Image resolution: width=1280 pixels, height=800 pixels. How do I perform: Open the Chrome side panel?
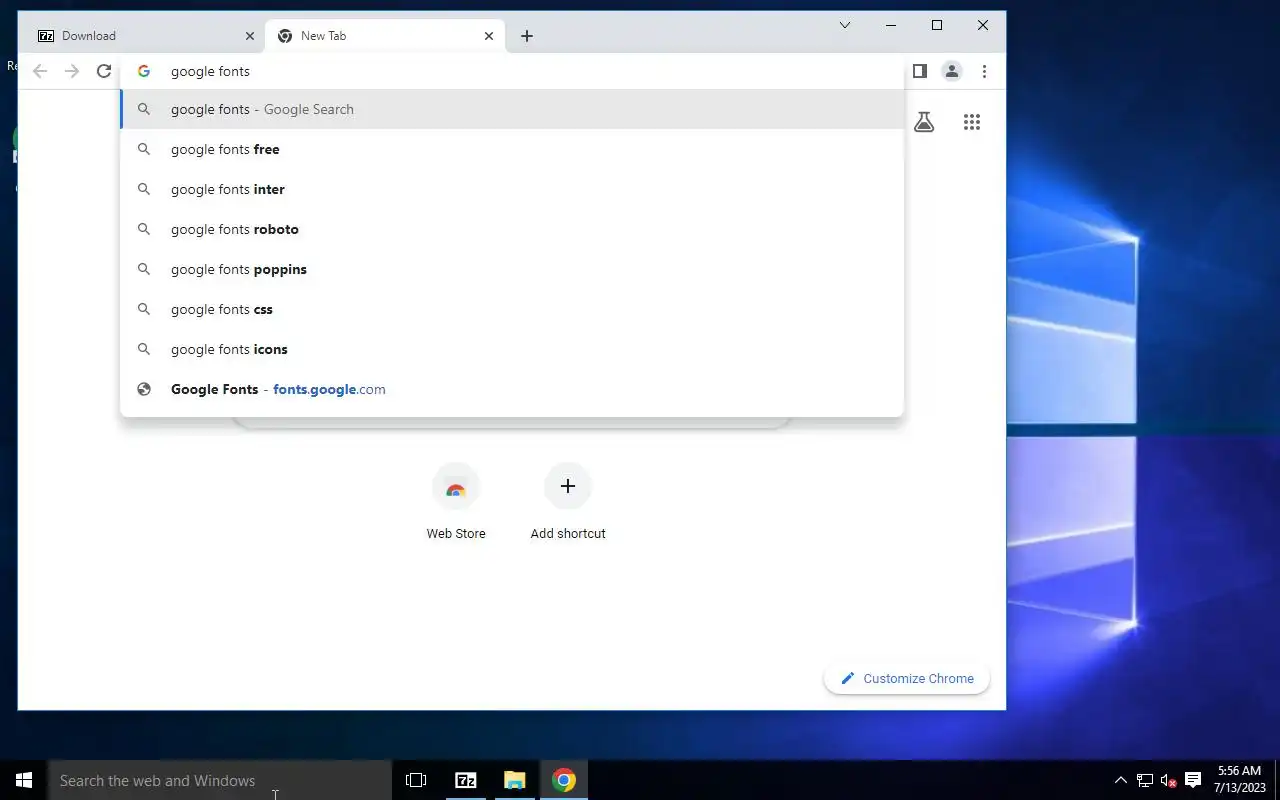pyautogui.click(x=920, y=71)
